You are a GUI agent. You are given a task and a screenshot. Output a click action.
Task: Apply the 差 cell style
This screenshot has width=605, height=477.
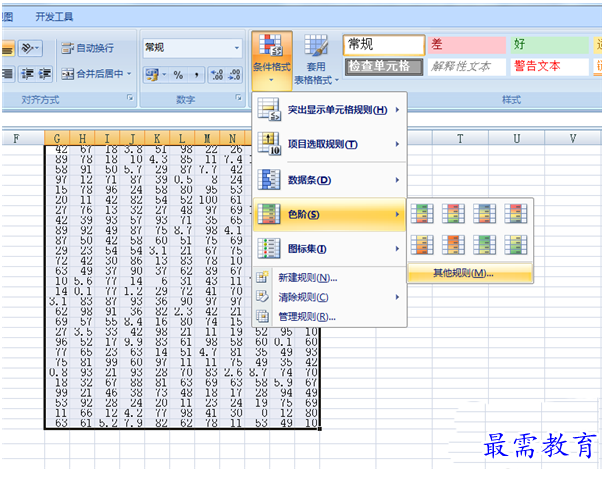tap(467, 45)
